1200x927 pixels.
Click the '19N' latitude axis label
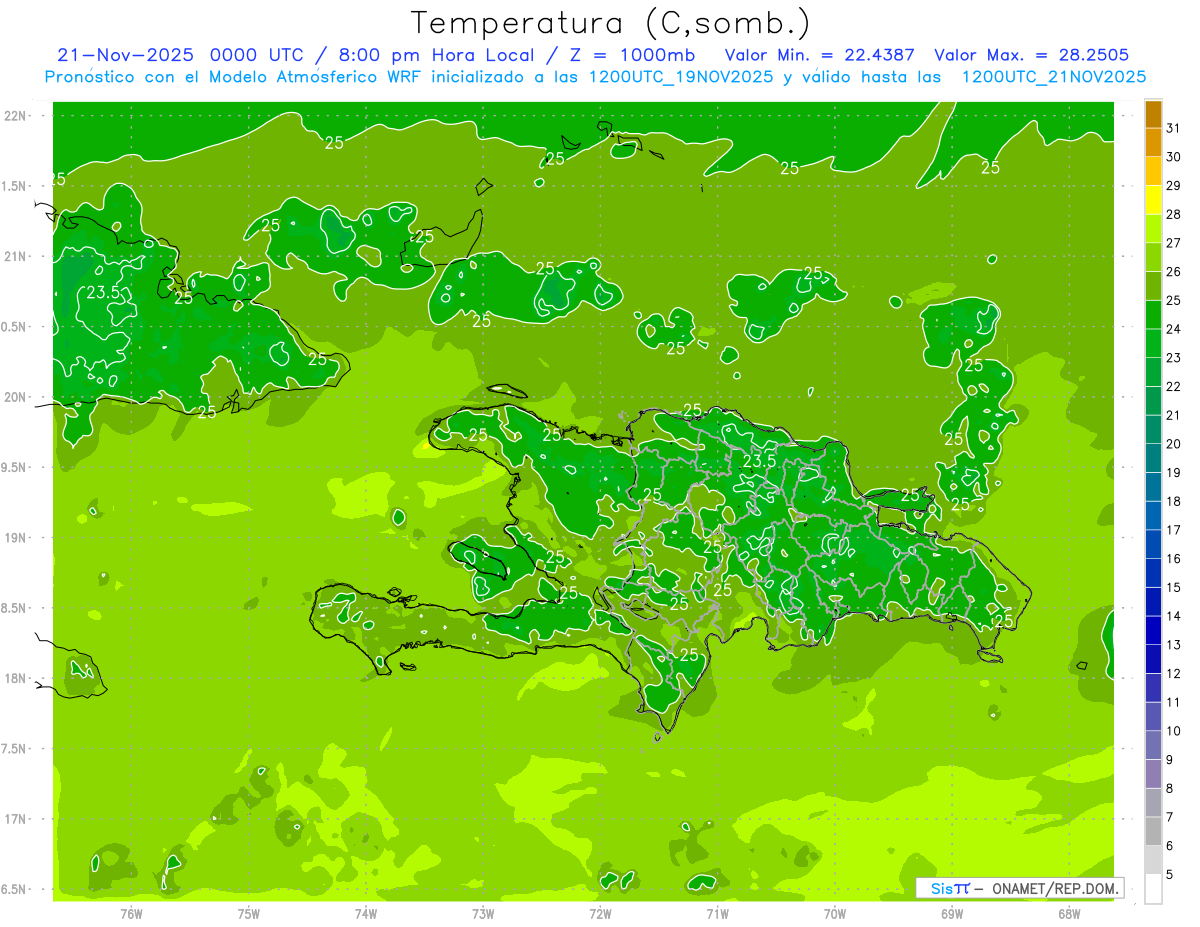pos(17,538)
